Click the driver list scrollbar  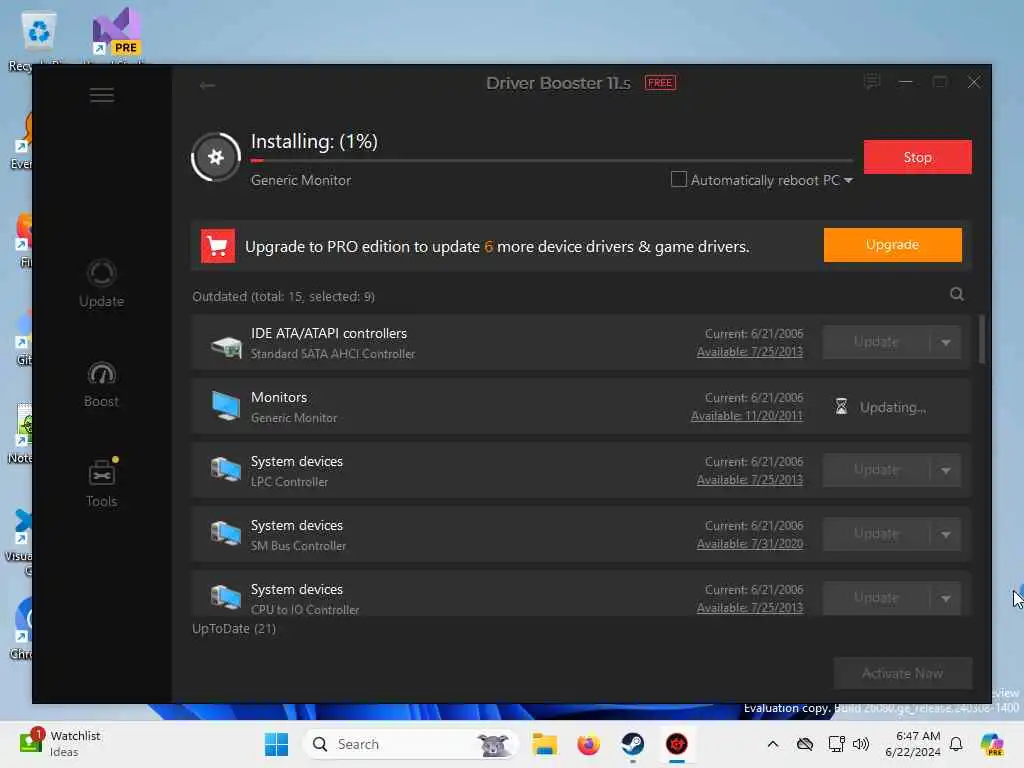point(981,338)
